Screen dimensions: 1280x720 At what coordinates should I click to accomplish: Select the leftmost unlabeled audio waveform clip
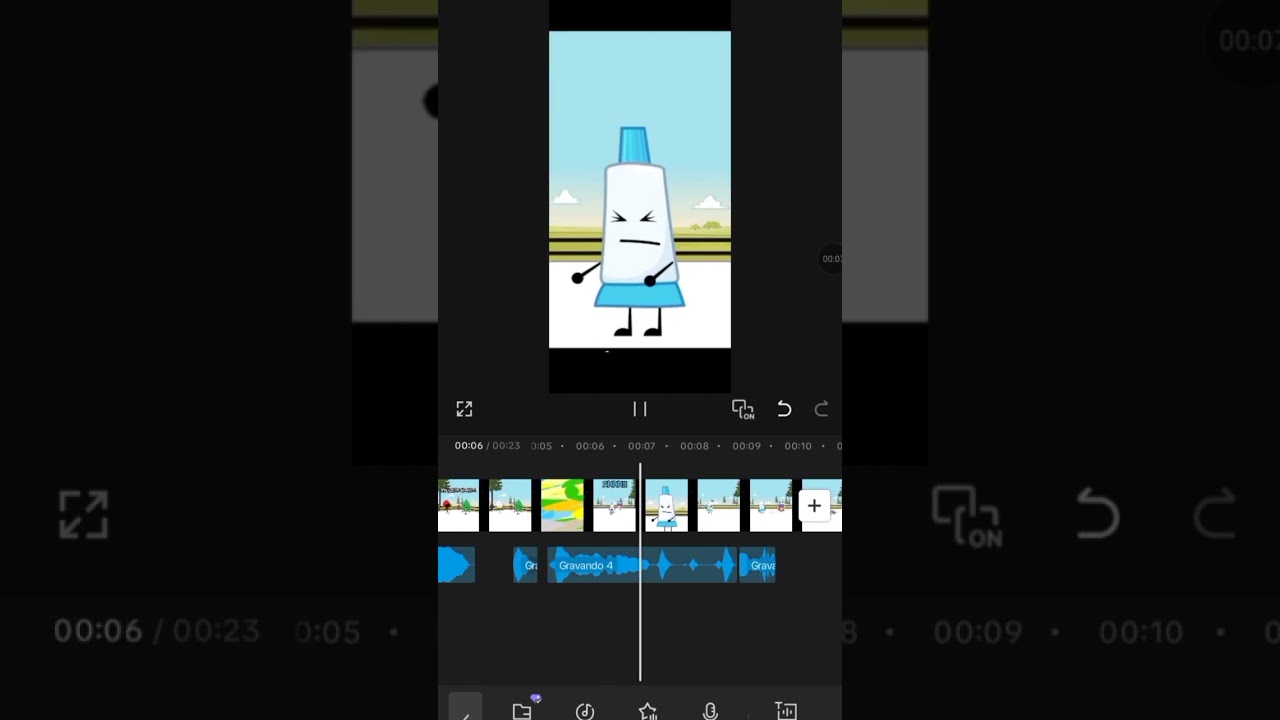point(456,565)
